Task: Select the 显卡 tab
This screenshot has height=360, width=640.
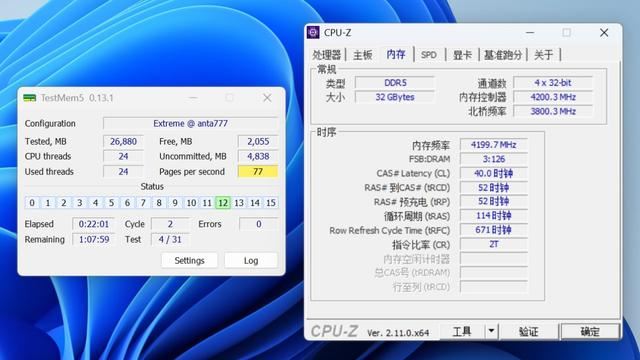Action: [x=462, y=55]
